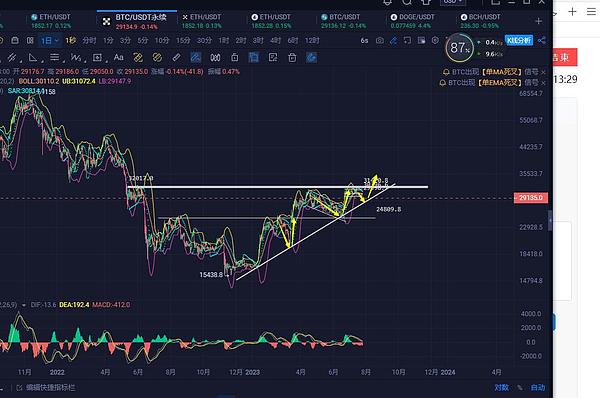Click the bell icon of 单MA死叉 alert
Image resolution: width=600 pixels, height=398 pixels.
[446, 72]
